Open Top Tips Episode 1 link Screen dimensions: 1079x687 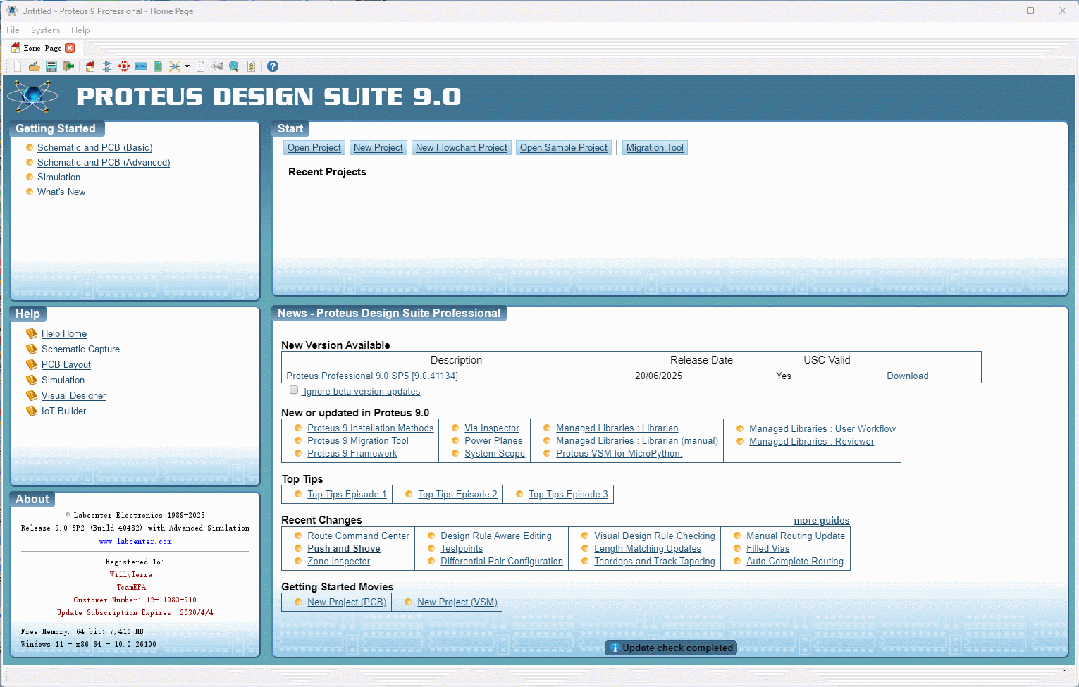pyautogui.click(x=347, y=494)
